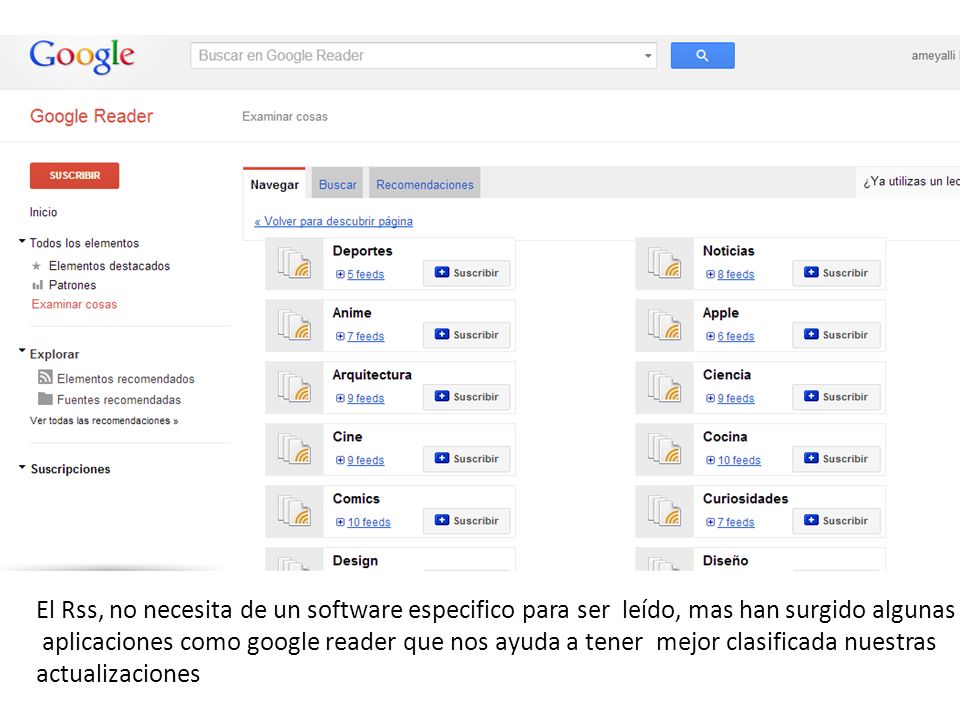The image size is (960, 720).
Task: Click the Comics feed bundle icon
Action: (x=294, y=511)
